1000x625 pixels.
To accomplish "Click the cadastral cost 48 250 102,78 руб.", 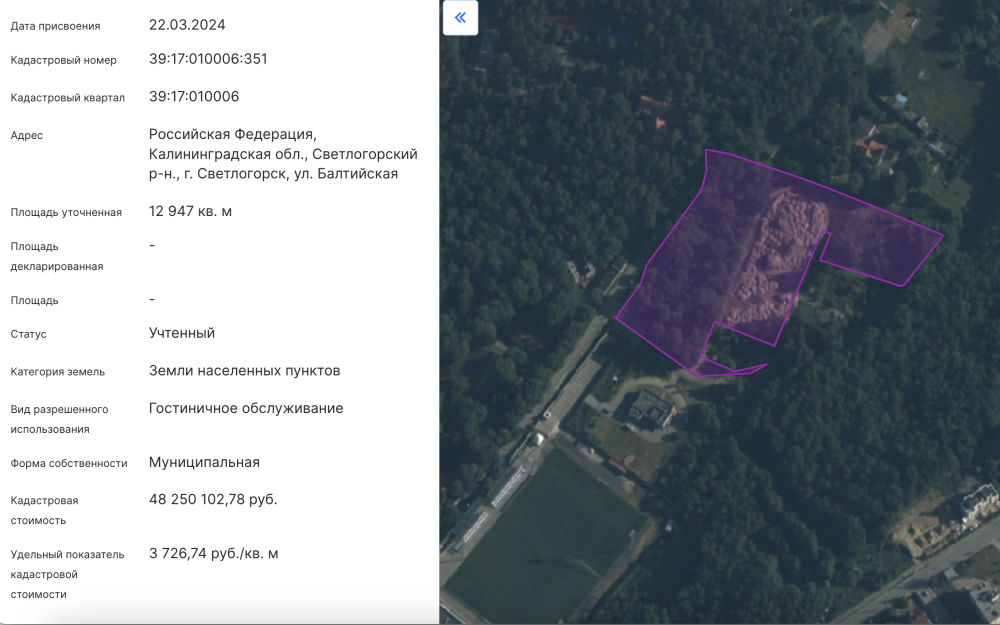I will tap(213, 499).
